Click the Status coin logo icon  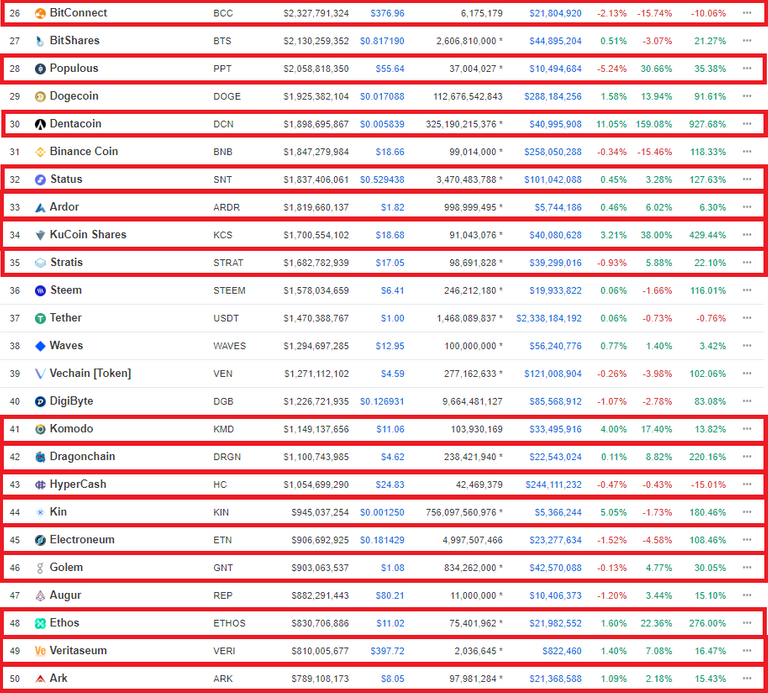(x=40, y=180)
